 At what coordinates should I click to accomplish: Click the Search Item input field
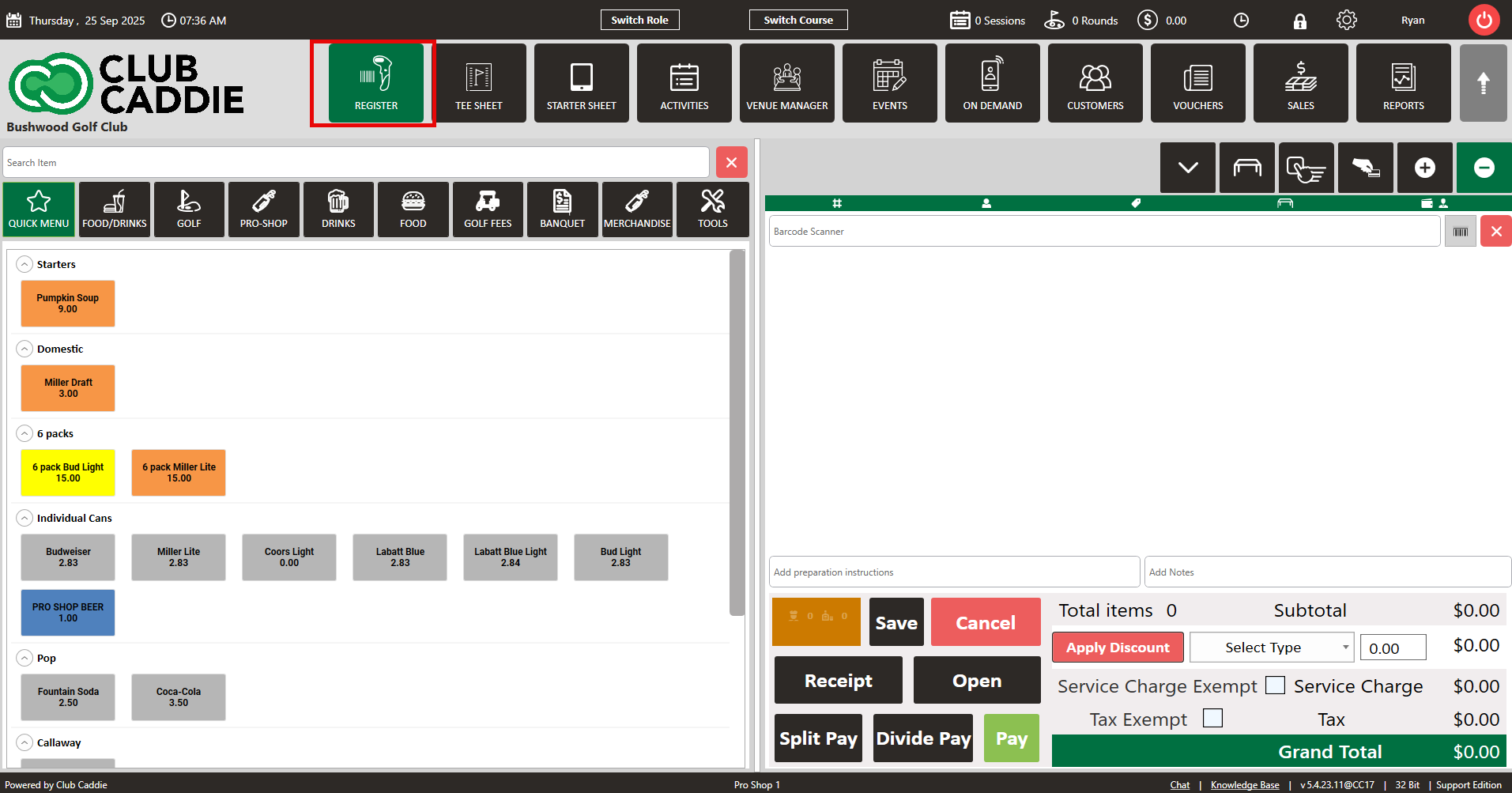[x=356, y=163]
